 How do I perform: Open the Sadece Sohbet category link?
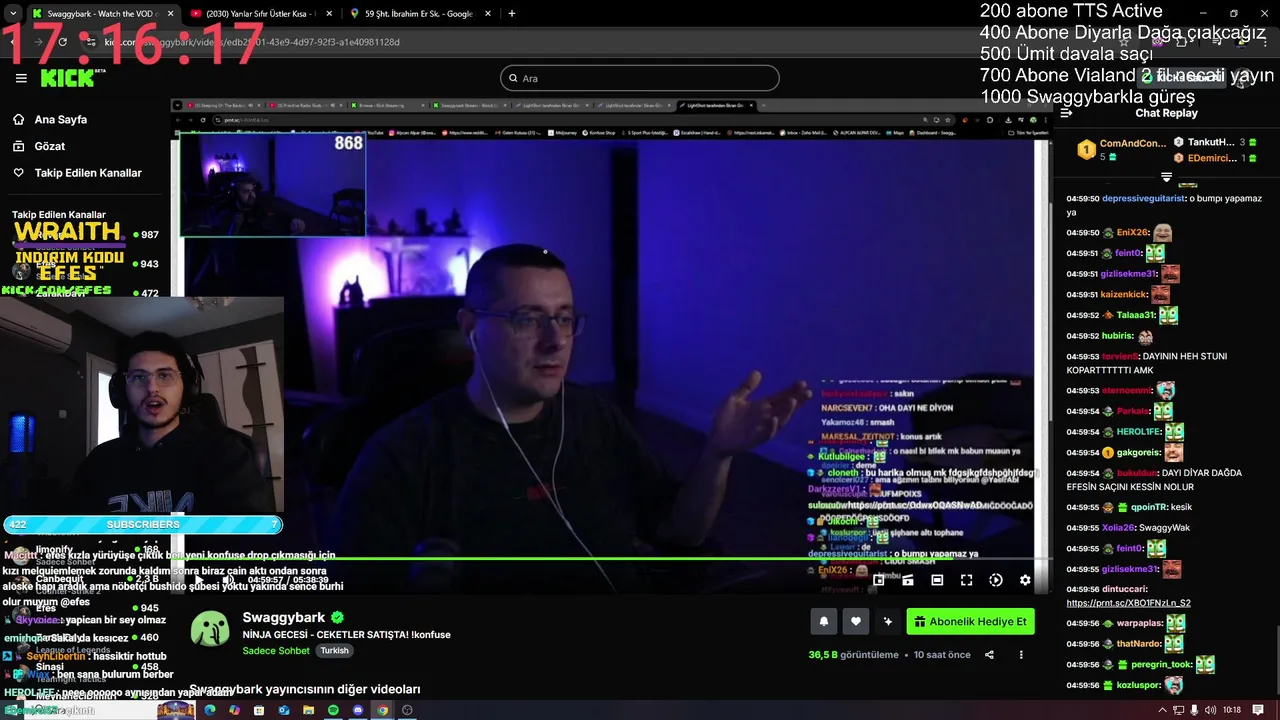pos(276,651)
